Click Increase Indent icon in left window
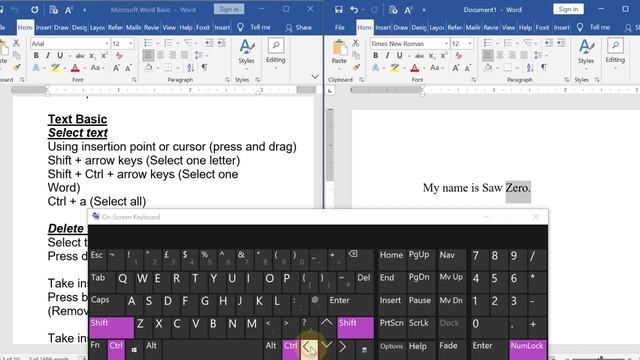The image size is (640, 360). (221, 43)
